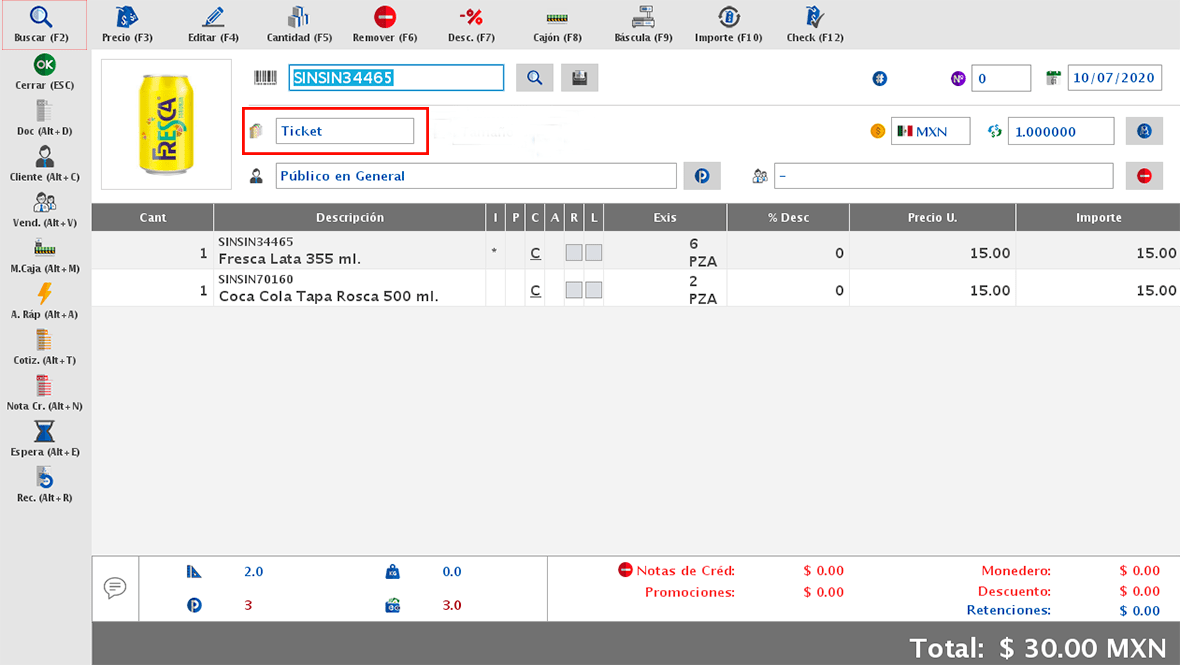
Task: Open Cliente (Alt+C) in sidebar
Action: pos(45,163)
